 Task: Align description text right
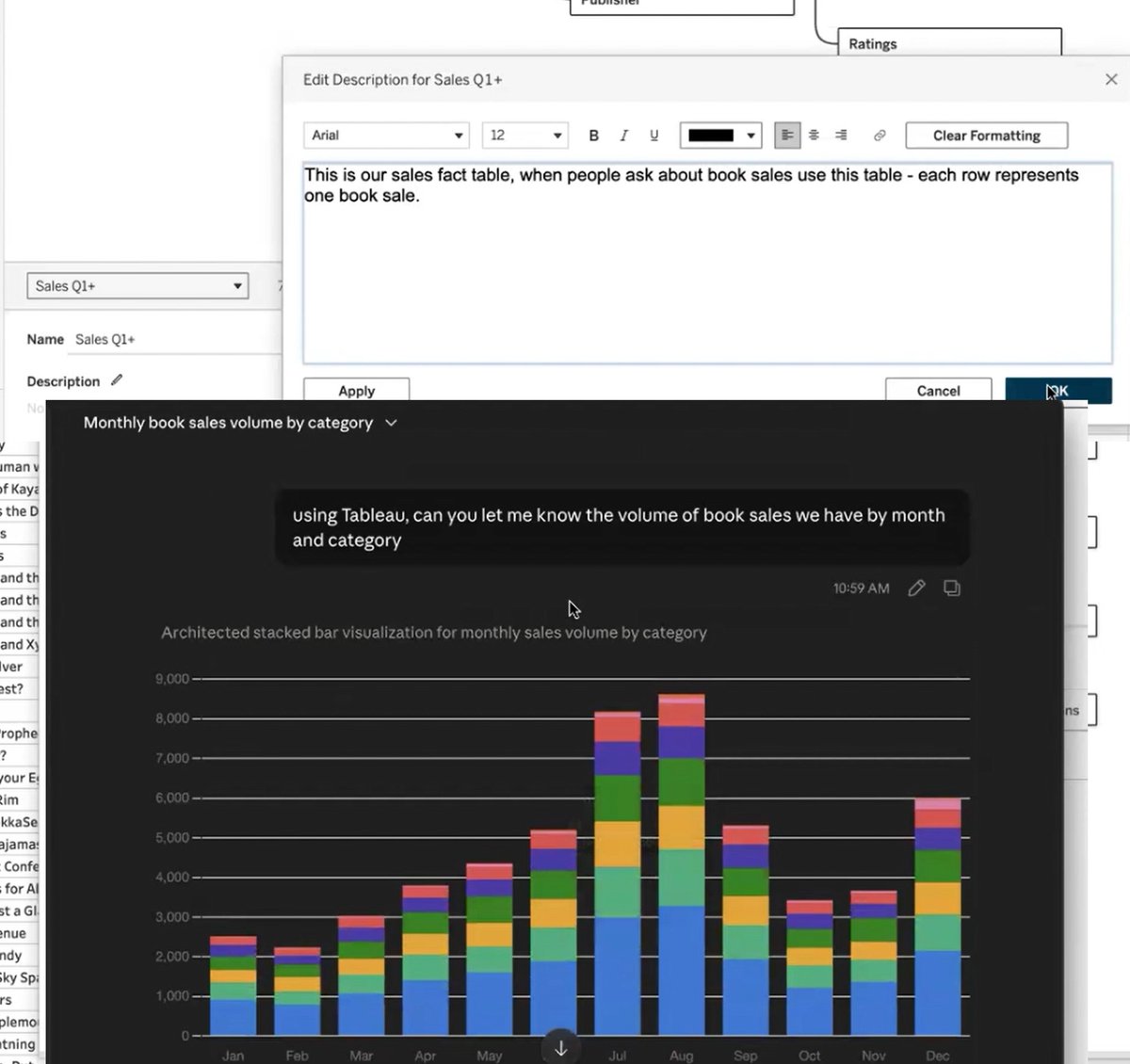pos(841,136)
